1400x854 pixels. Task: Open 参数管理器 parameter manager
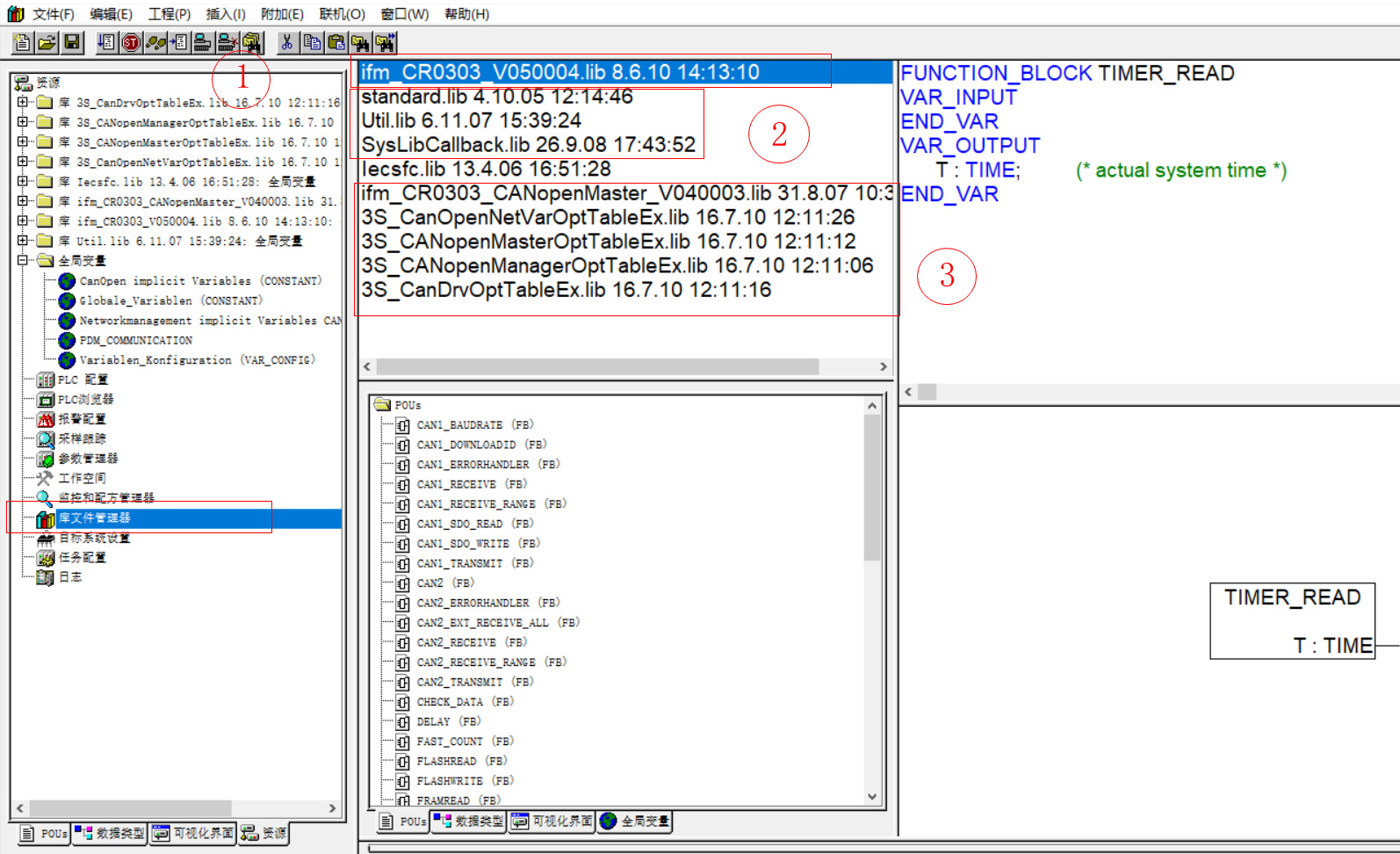coord(88,459)
